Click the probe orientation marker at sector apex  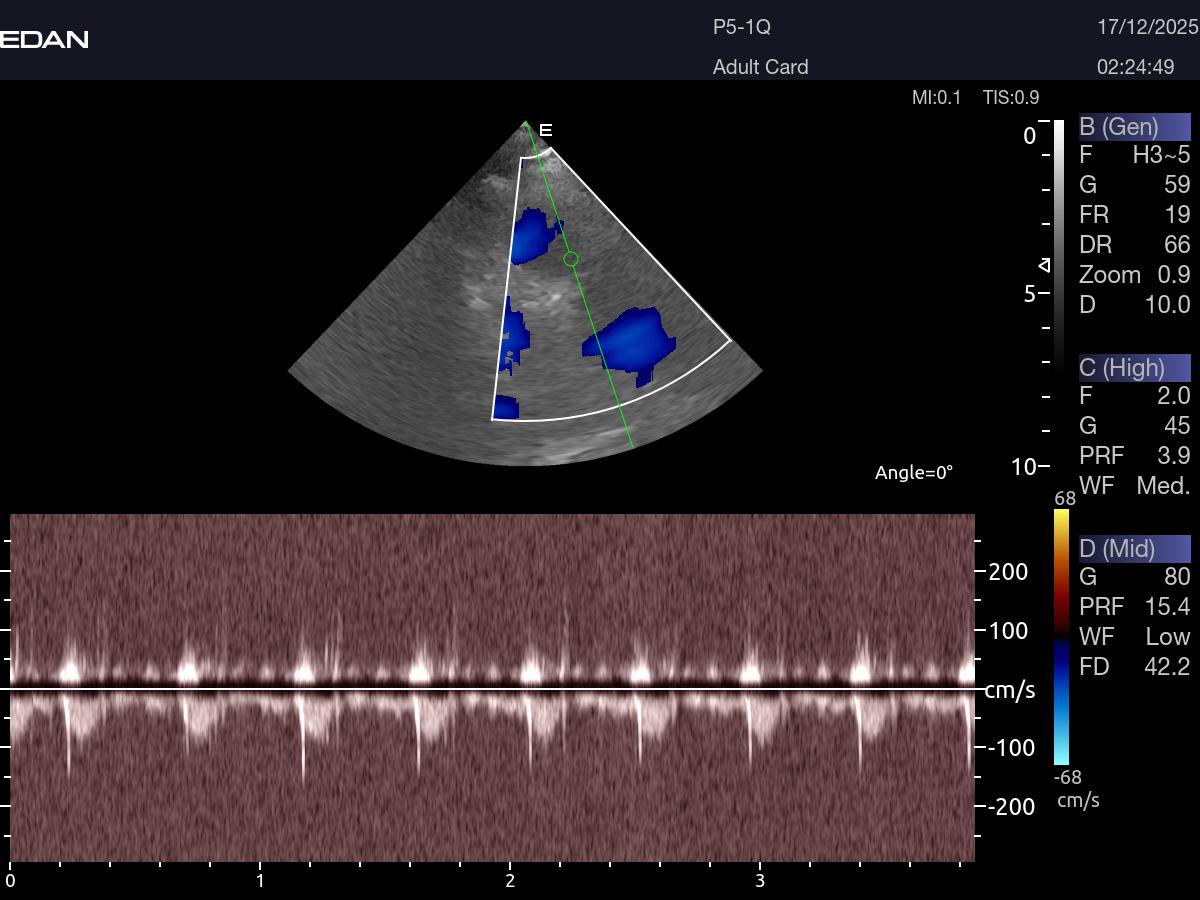pyautogui.click(x=545, y=130)
